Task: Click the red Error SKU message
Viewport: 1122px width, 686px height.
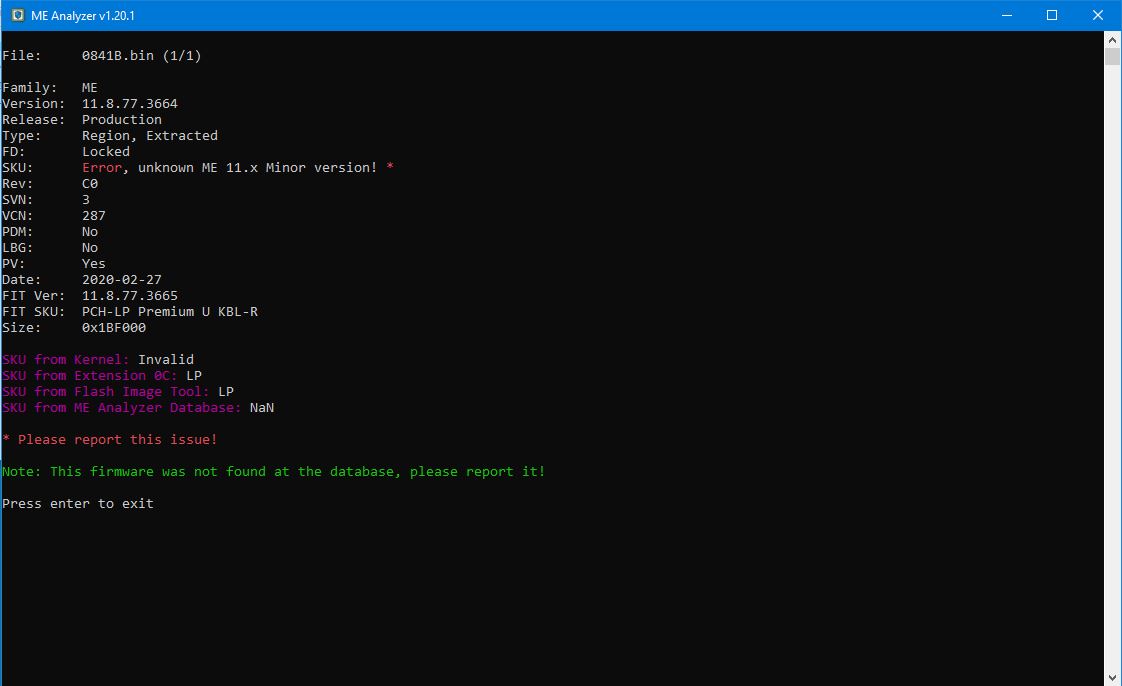Action: (x=238, y=167)
